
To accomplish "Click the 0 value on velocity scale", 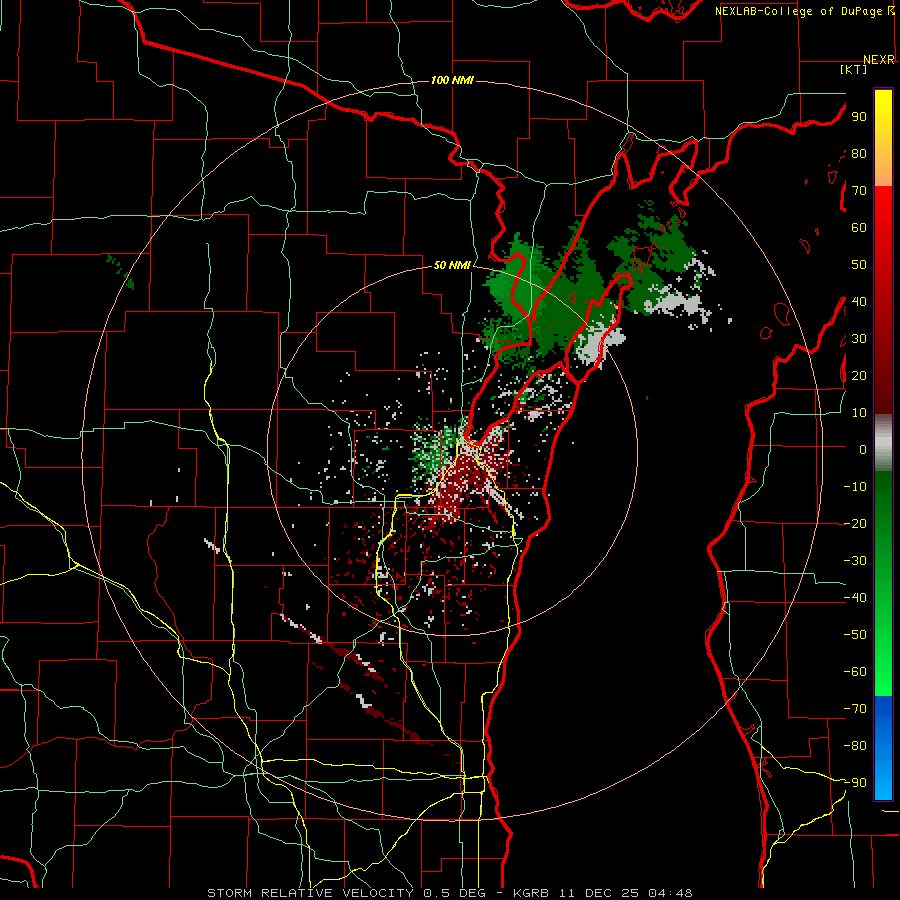I will click(863, 449).
